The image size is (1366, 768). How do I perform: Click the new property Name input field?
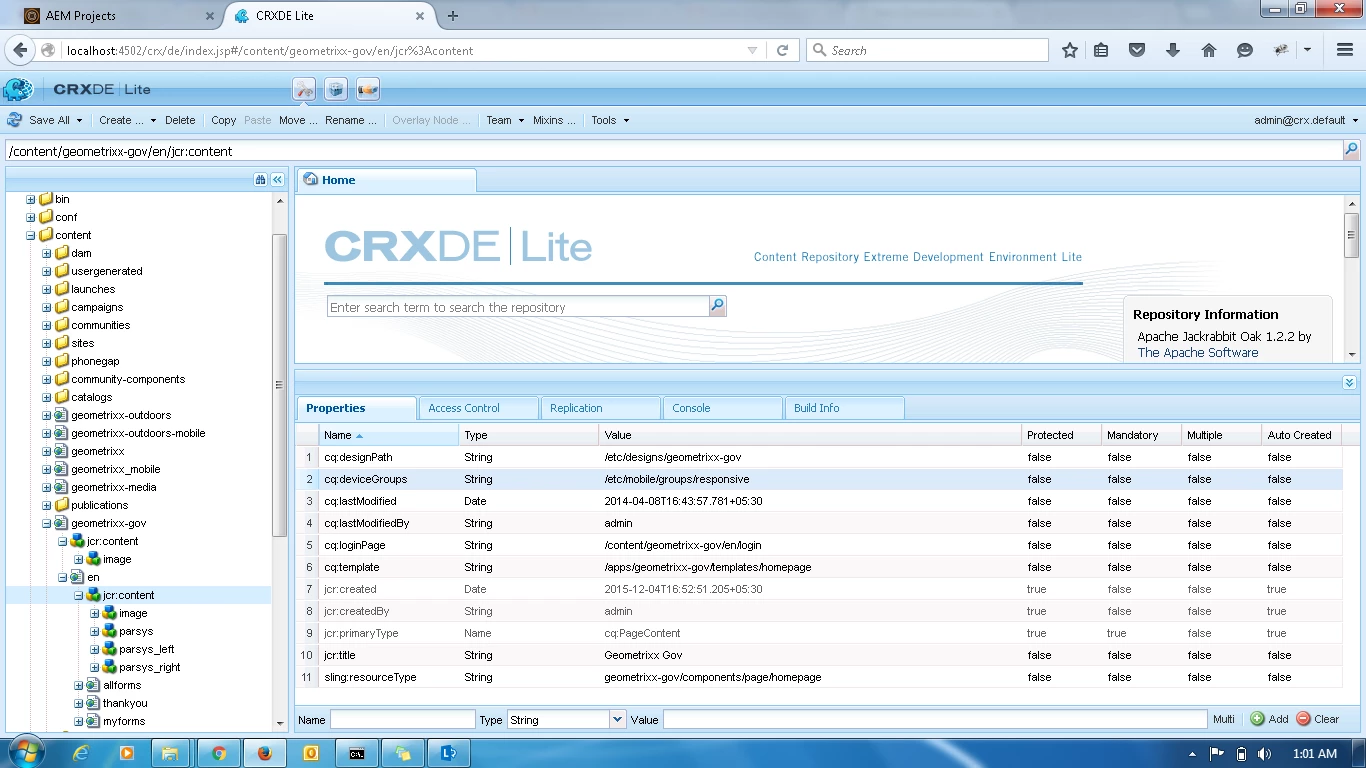[403, 719]
